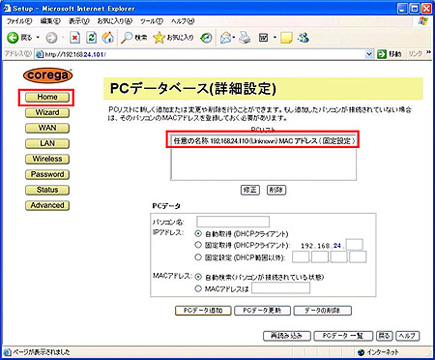The image size is (435, 360).
Task: Open the Search magnifier icon
Action: click(x=127, y=38)
